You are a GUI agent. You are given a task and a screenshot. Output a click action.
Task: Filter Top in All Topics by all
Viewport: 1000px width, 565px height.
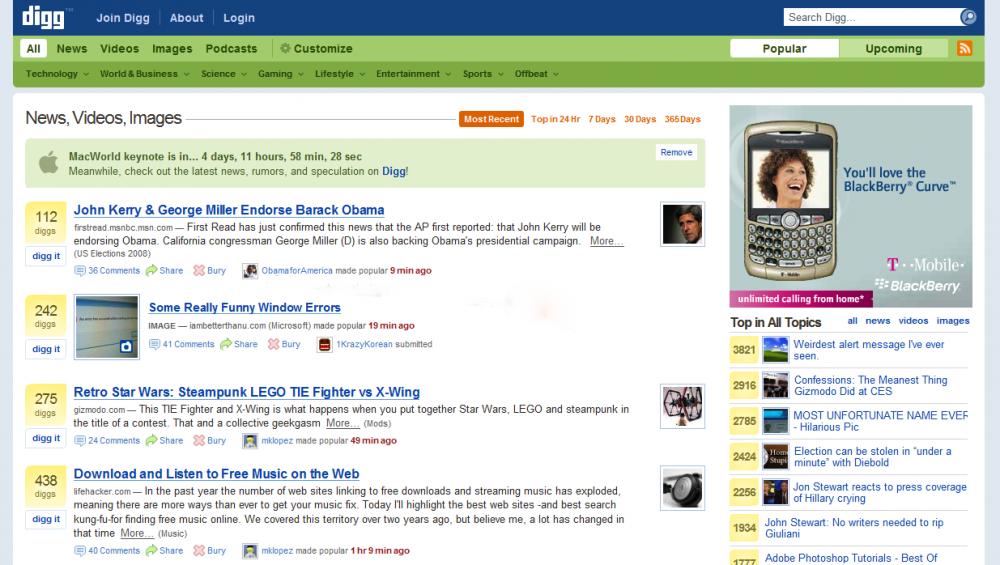(852, 321)
